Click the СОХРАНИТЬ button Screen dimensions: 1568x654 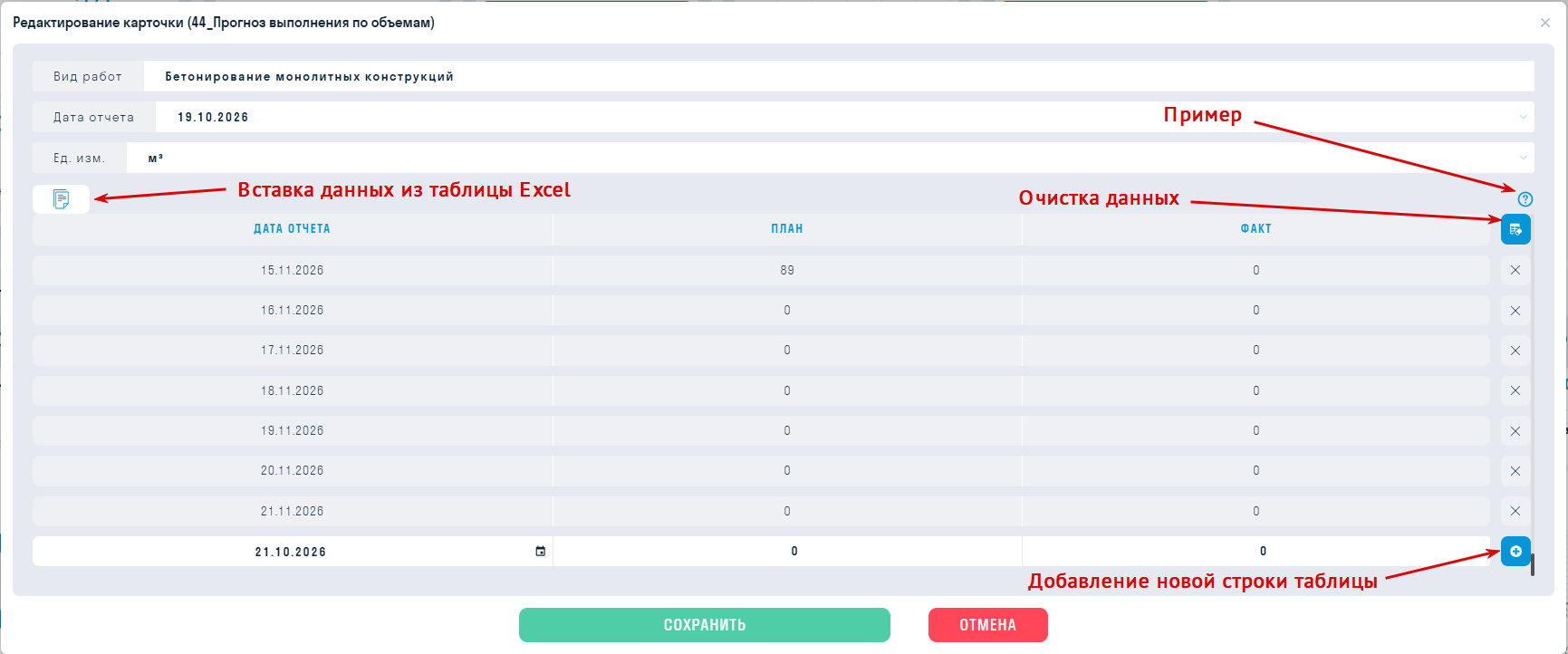[705, 625]
